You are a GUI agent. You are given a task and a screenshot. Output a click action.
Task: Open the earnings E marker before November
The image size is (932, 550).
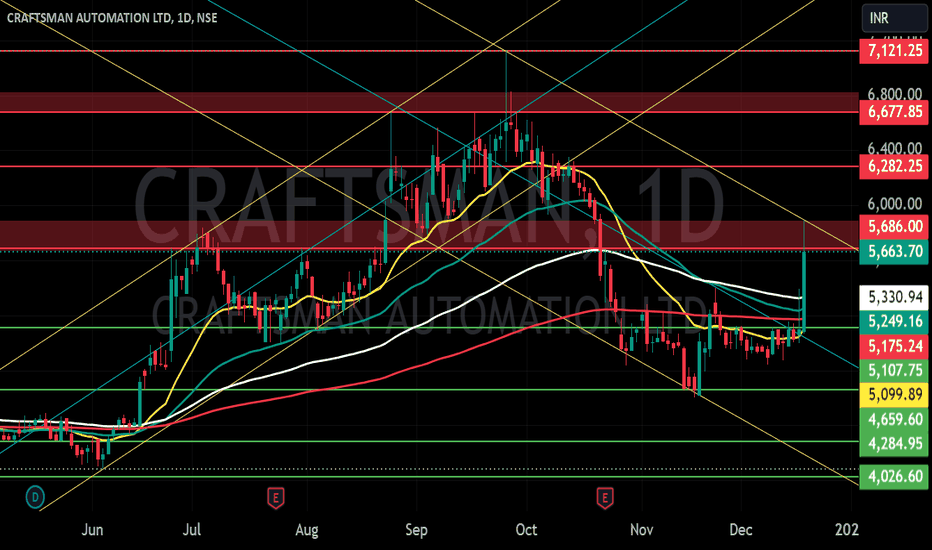(605, 498)
